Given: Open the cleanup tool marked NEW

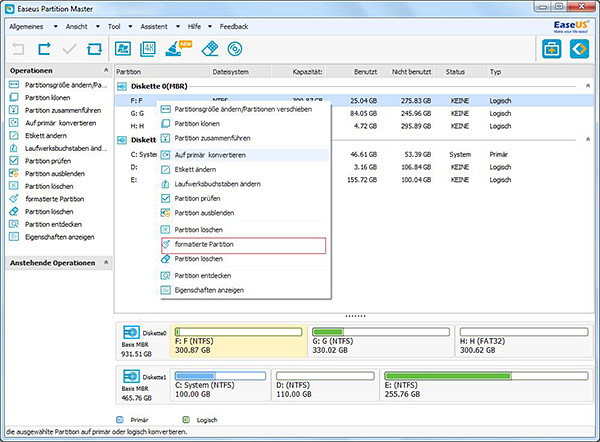Looking at the screenshot, I should (x=178, y=49).
